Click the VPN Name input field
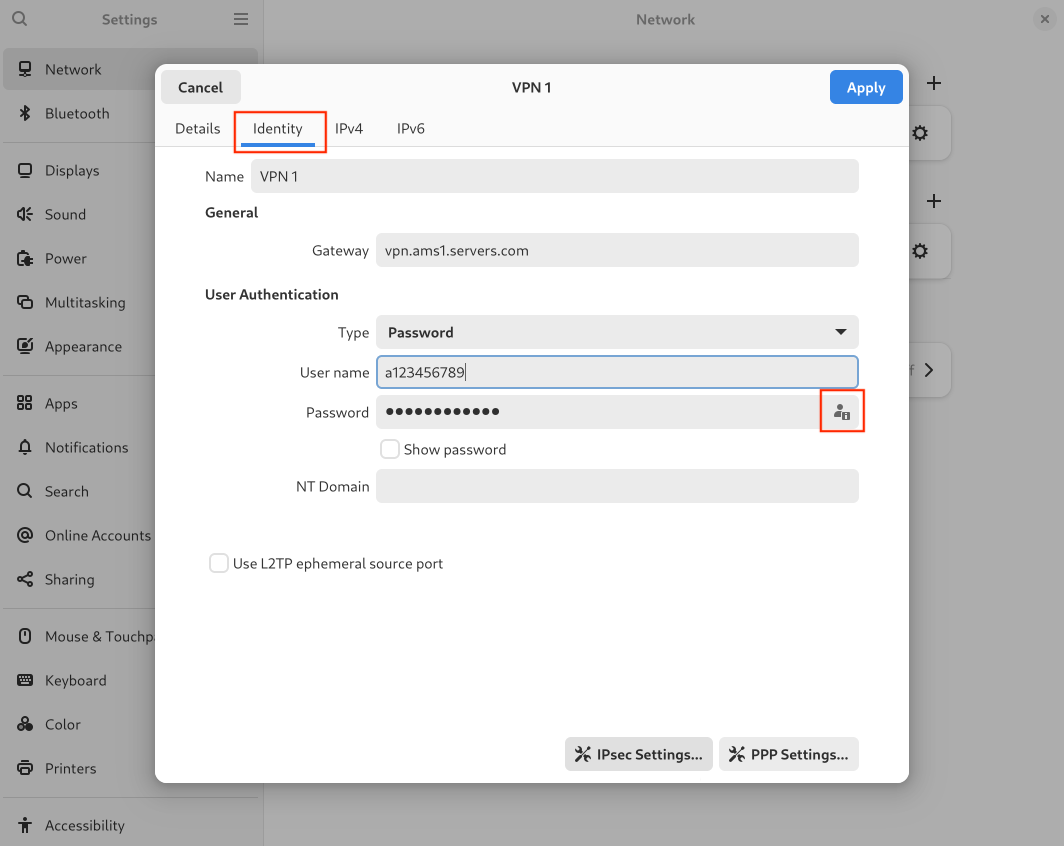This screenshot has width=1064, height=846. click(554, 176)
